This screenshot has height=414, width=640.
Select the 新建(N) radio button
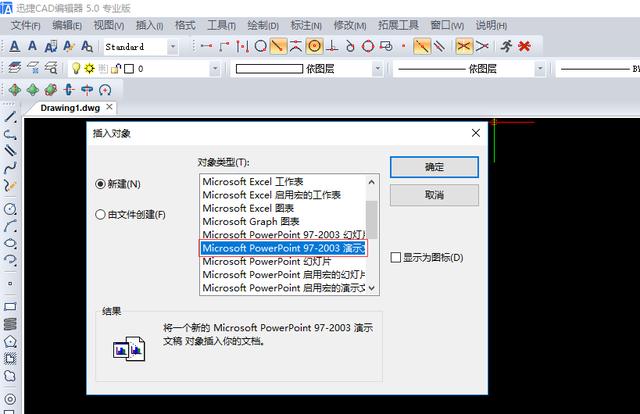coord(100,184)
